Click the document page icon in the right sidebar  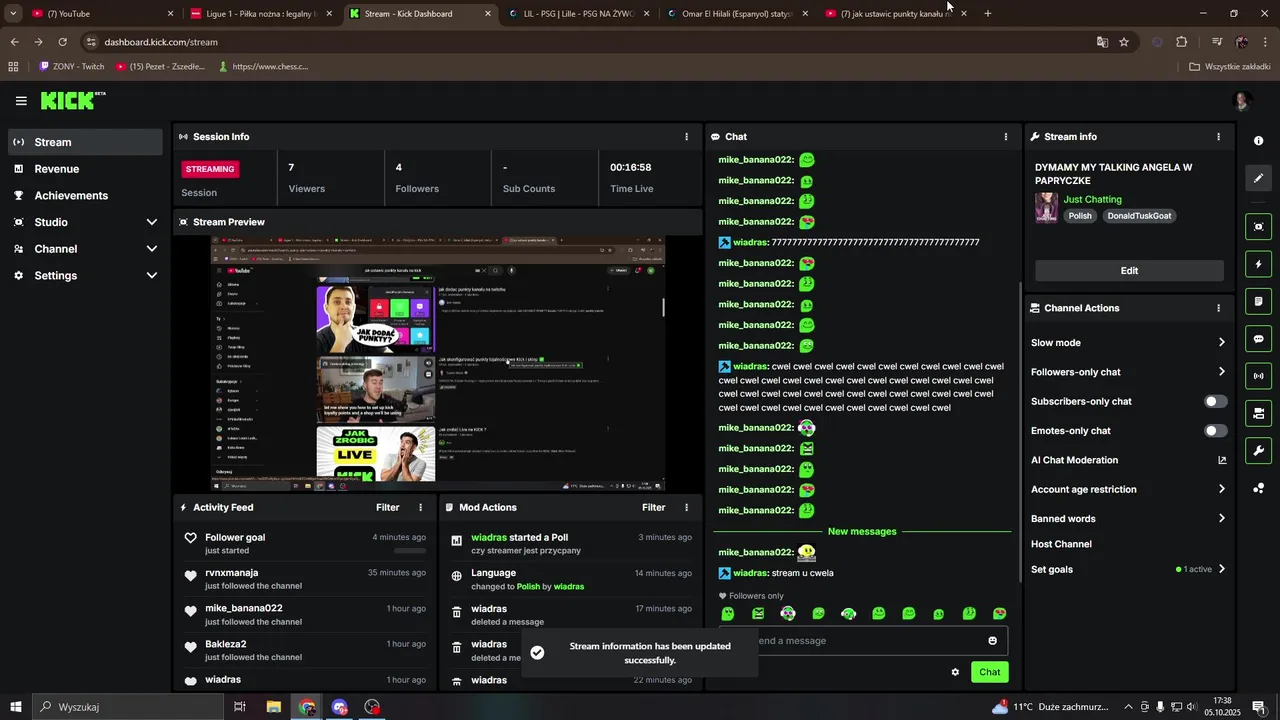click(x=1259, y=301)
